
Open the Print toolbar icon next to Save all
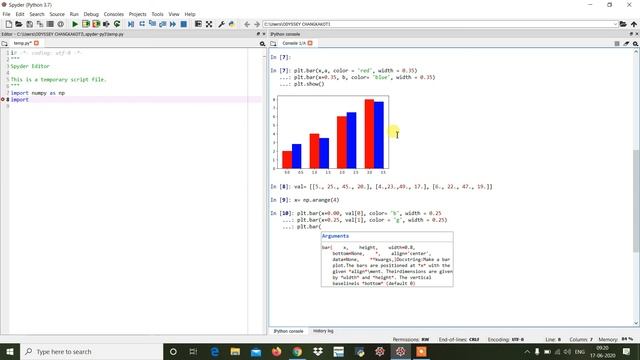tap(50, 24)
